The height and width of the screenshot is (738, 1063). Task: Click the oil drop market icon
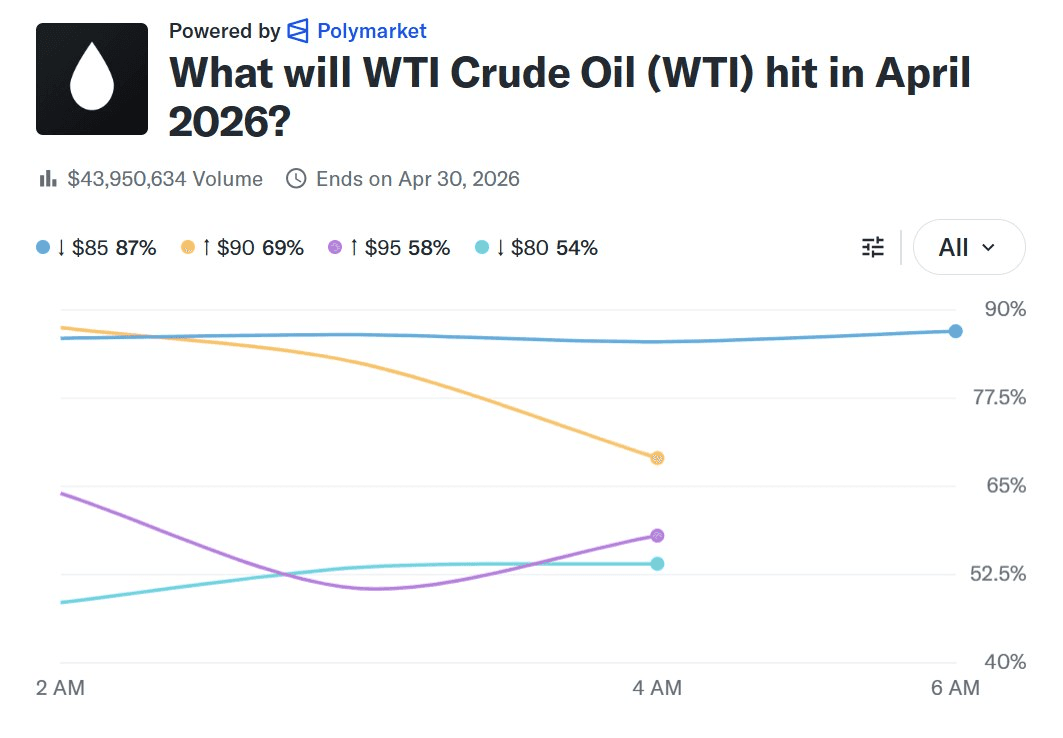pyautogui.click(x=92, y=79)
